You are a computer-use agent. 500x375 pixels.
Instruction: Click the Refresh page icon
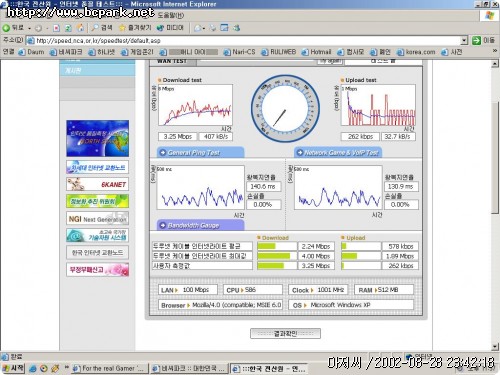[x=68, y=28]
